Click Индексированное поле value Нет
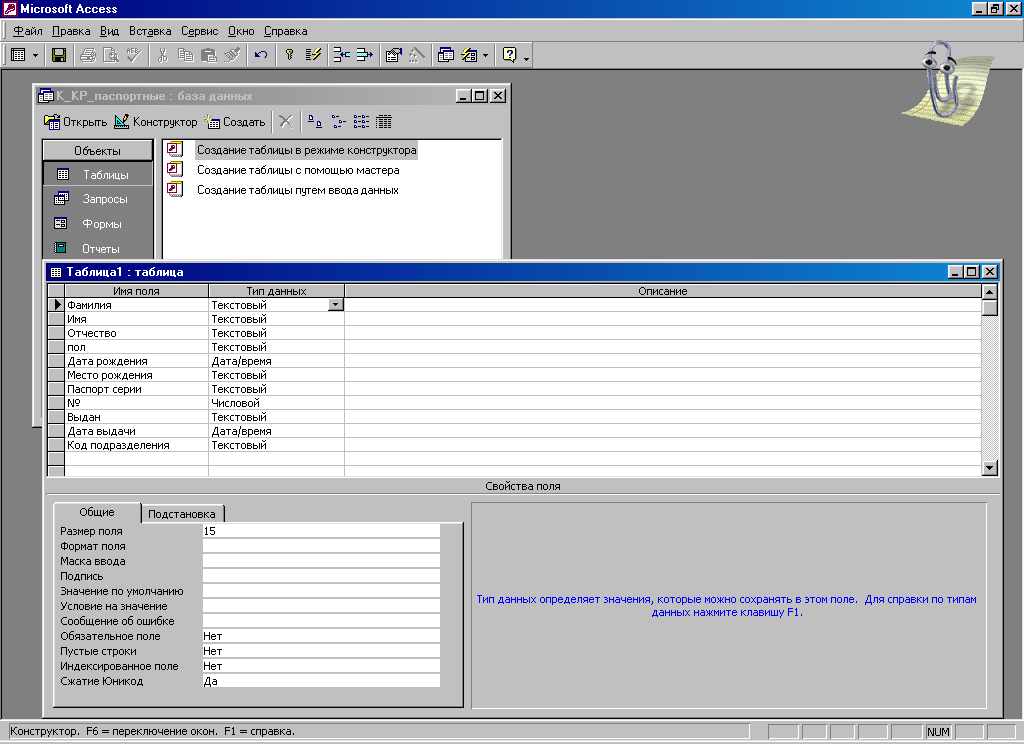 pos(321,666)
